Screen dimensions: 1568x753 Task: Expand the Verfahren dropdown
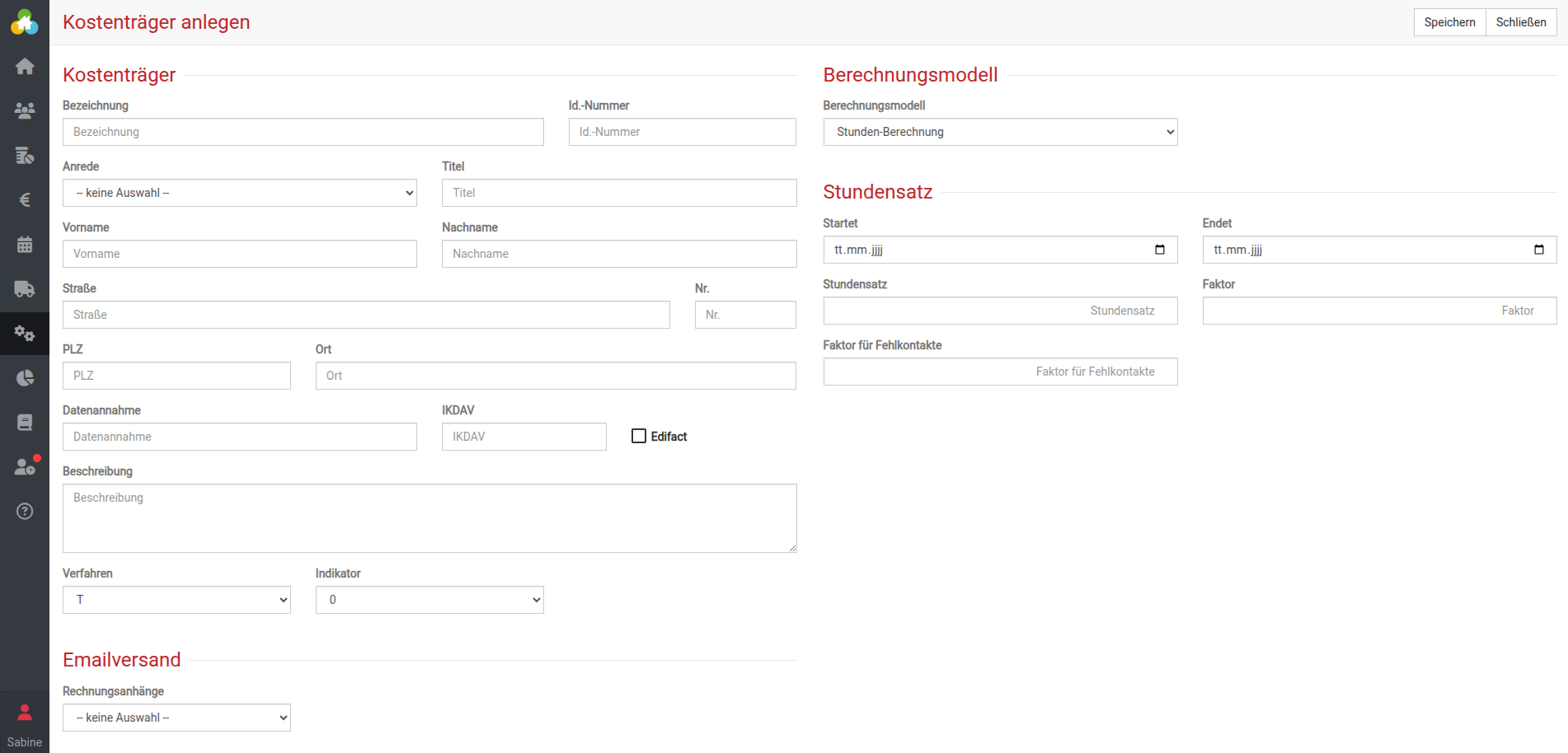pos(176,600)
